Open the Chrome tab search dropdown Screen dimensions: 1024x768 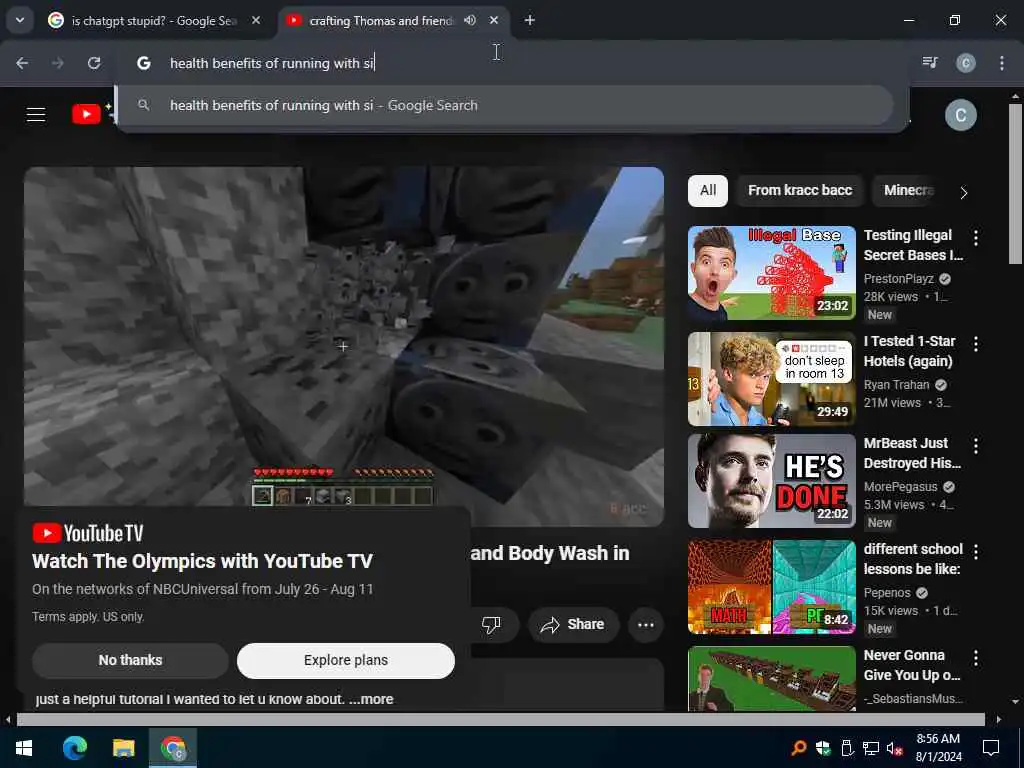coord(20,20)
